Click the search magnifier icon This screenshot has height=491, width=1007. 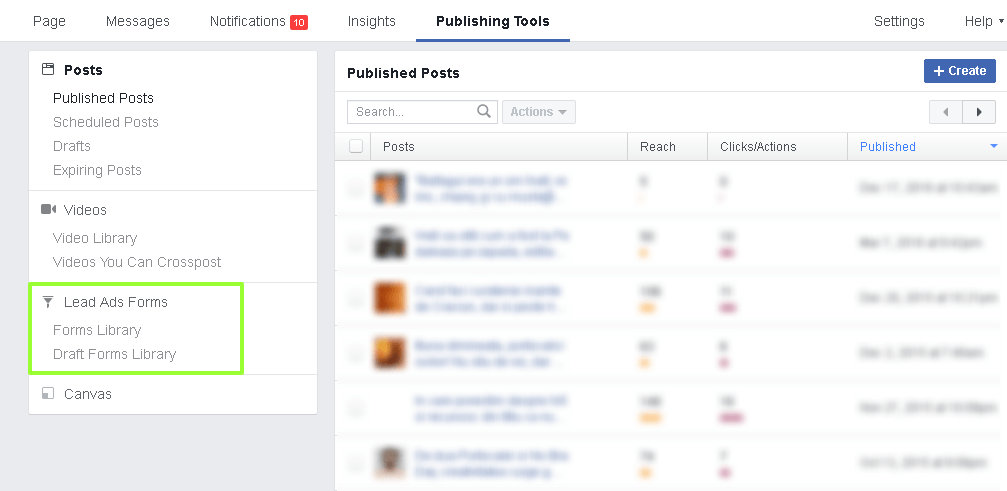click(484, 112)
